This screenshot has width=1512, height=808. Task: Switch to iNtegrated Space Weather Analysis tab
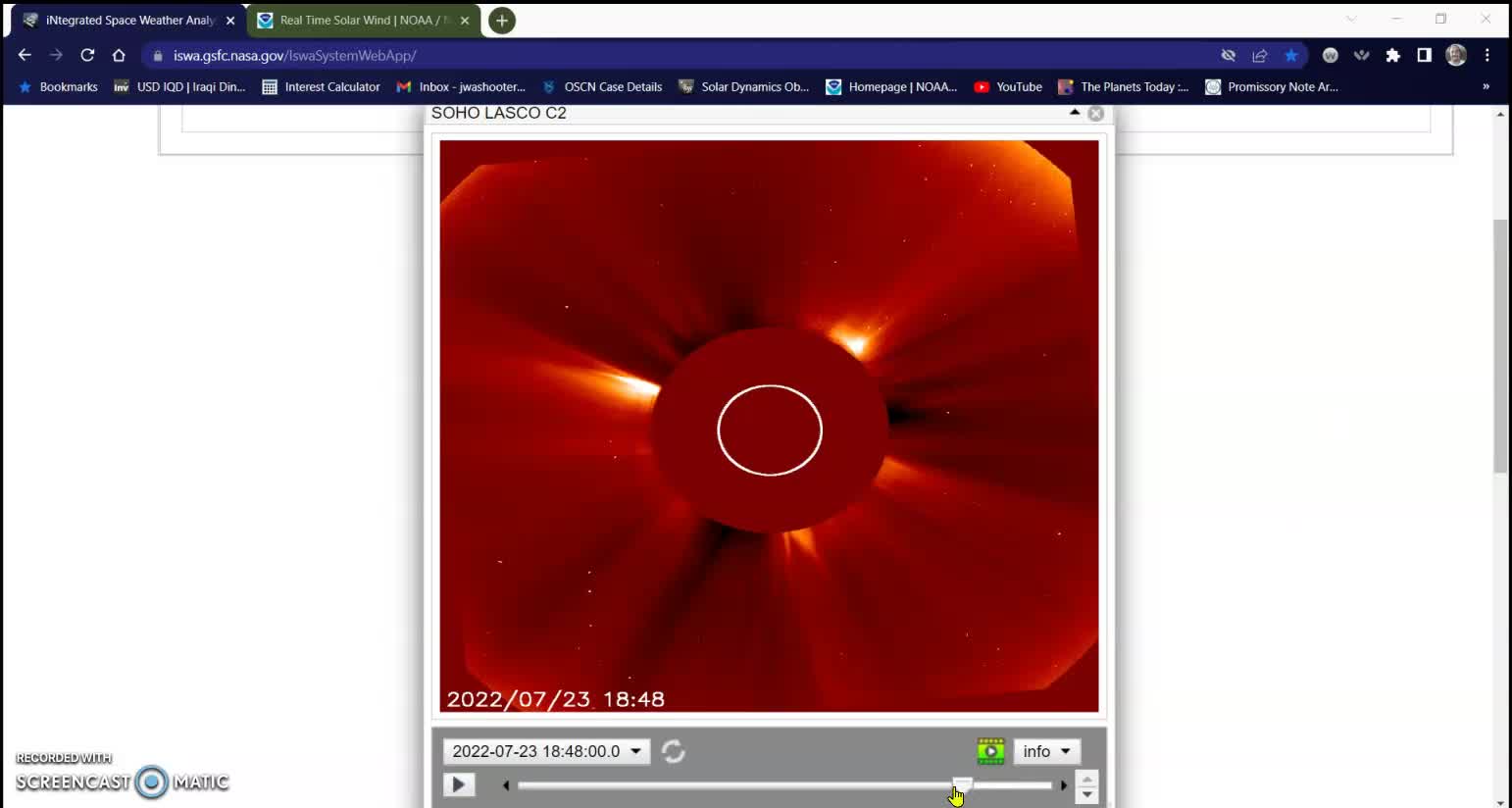[x=129, y=20]
